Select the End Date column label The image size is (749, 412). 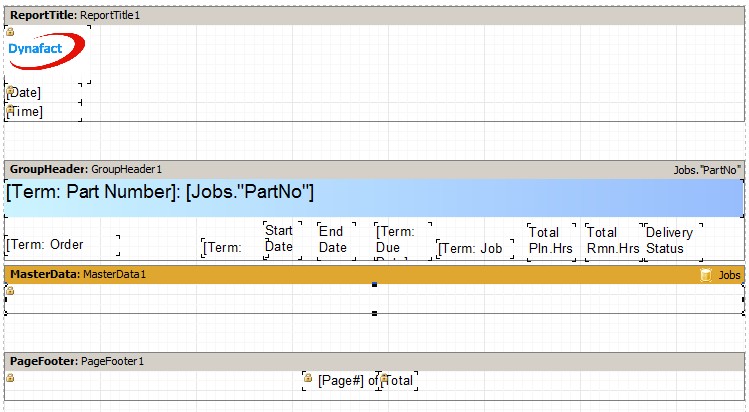(334, 240)
